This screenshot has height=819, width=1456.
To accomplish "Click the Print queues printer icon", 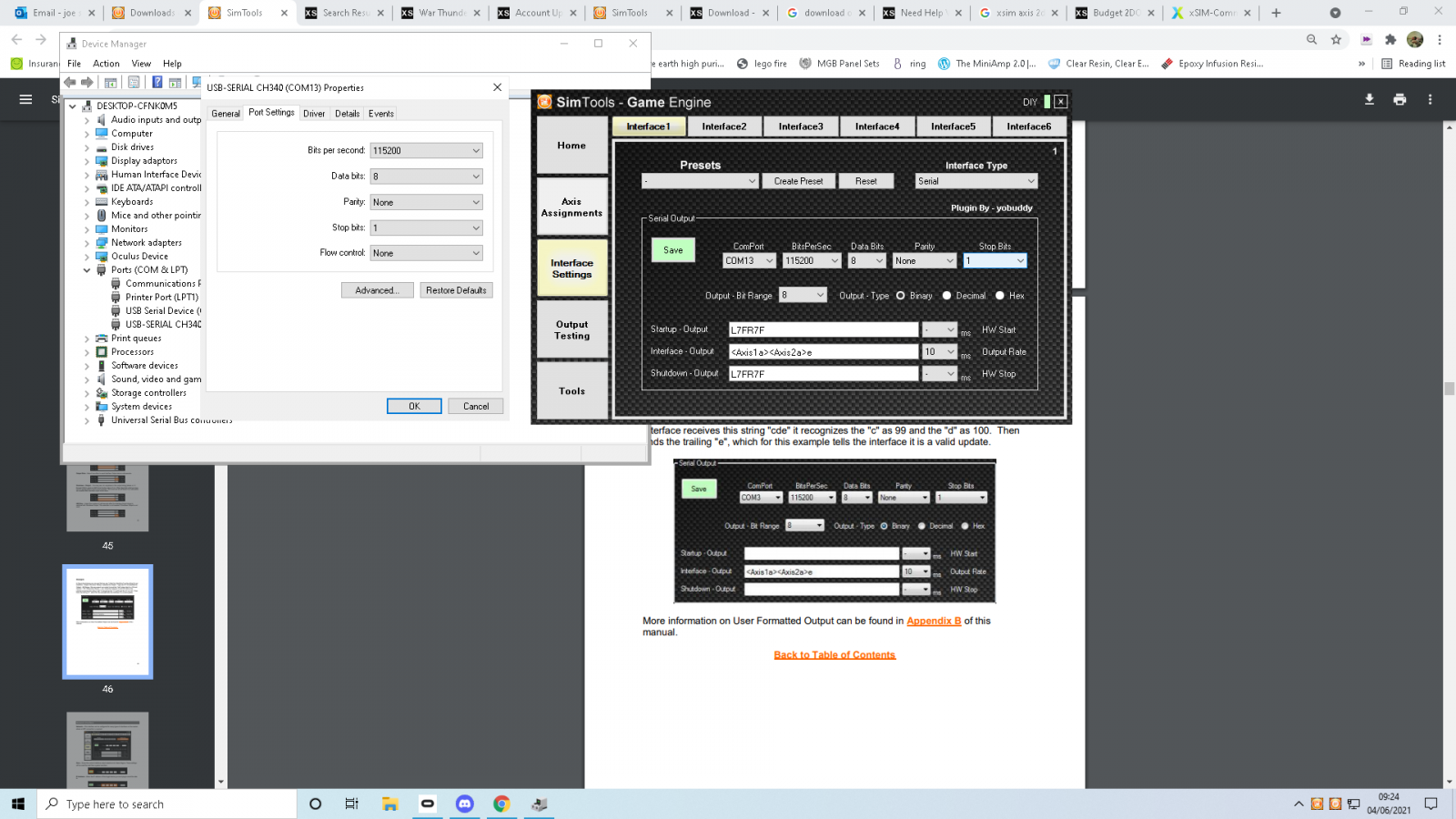I will coord(102,339).
